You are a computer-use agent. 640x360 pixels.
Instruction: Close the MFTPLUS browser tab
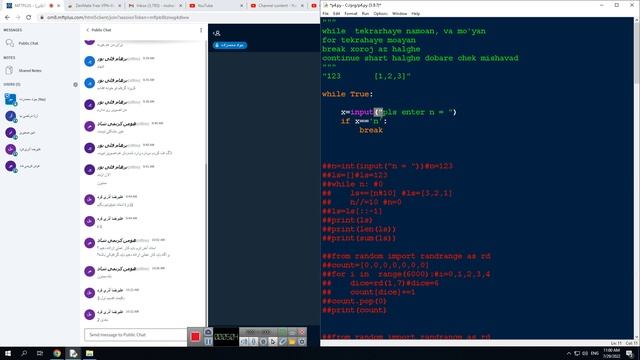tap(58, 6)
